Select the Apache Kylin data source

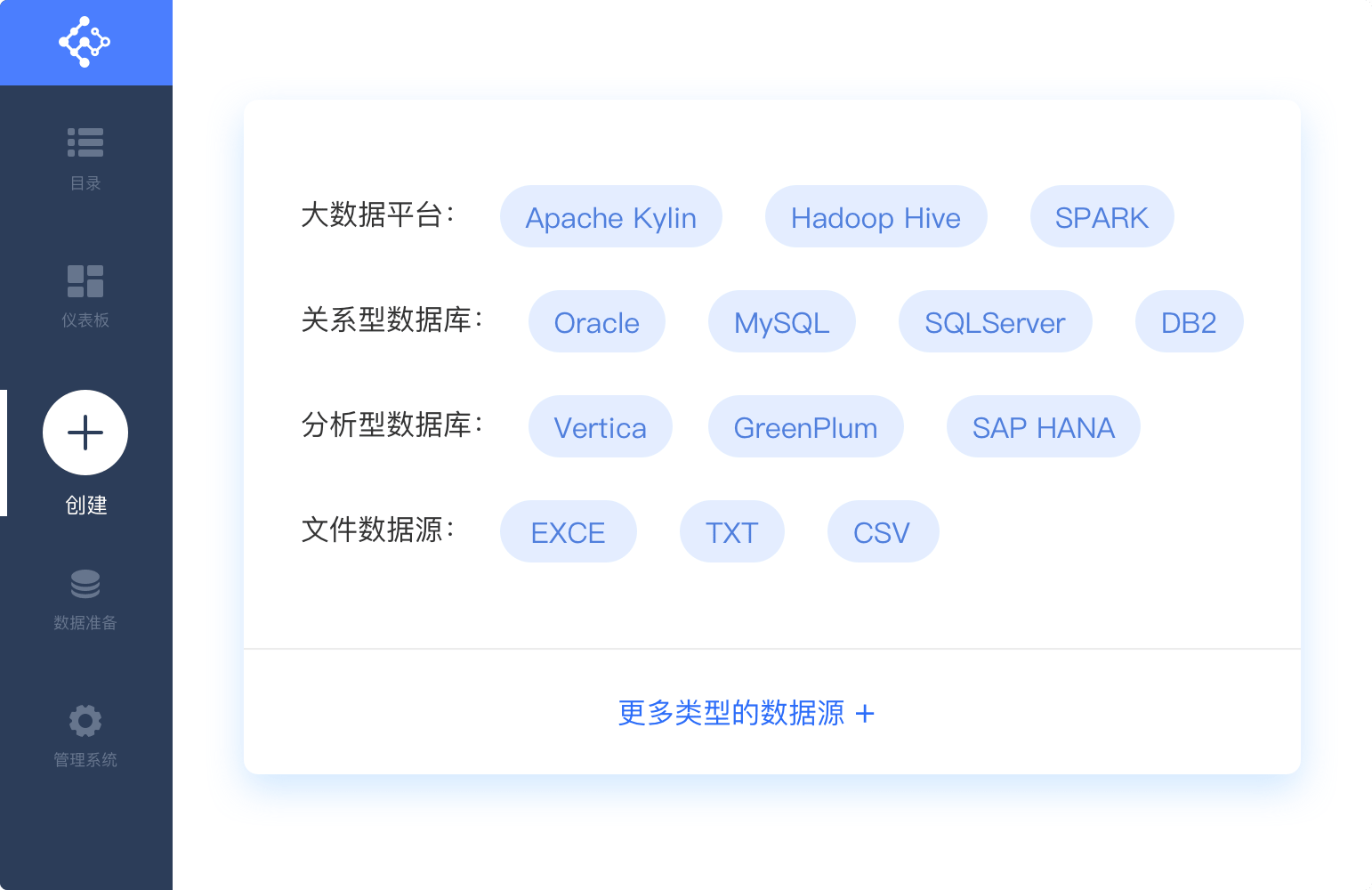[x=610, y=217]
